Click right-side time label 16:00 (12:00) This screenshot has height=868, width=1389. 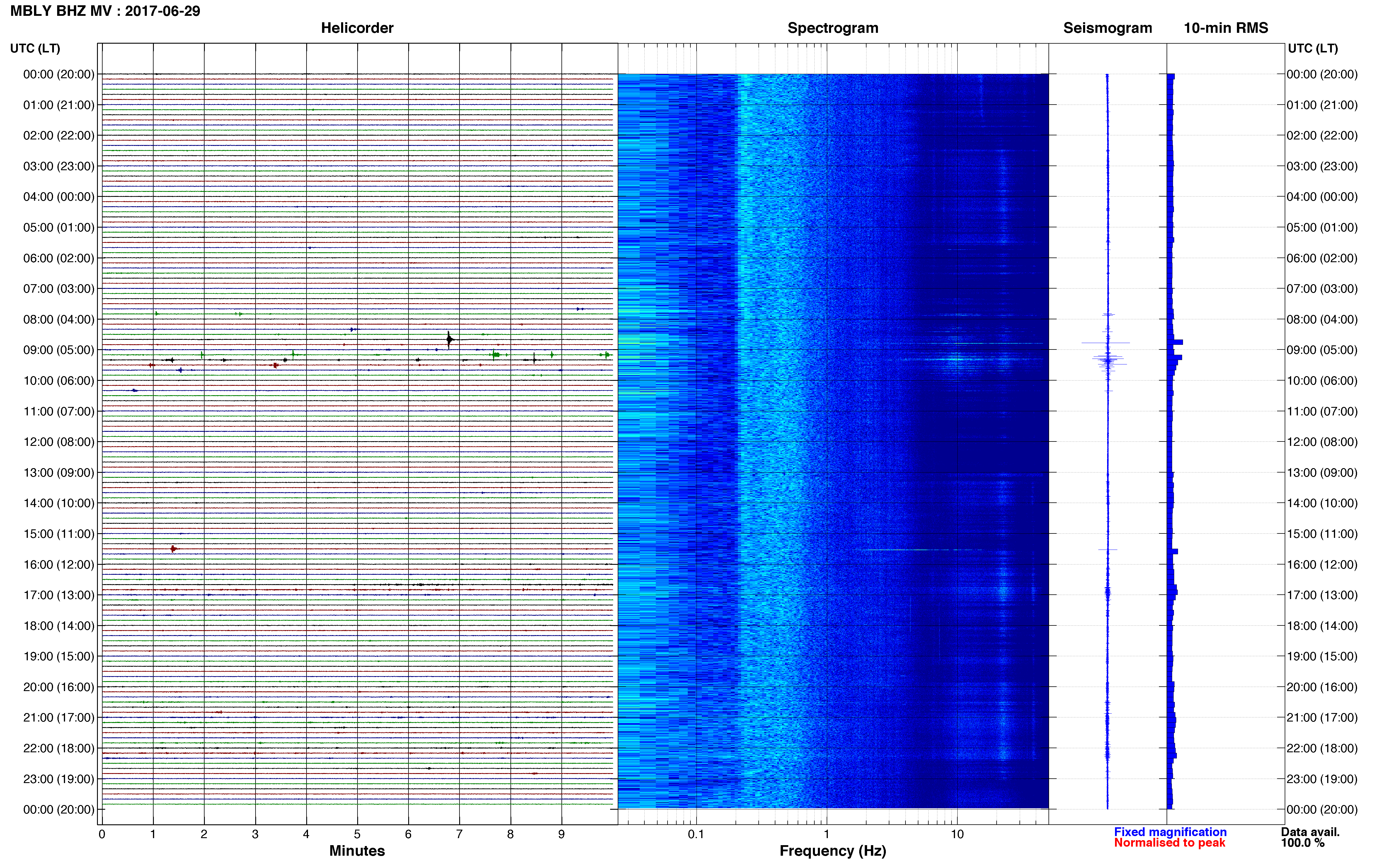[x=1322, y=564]
